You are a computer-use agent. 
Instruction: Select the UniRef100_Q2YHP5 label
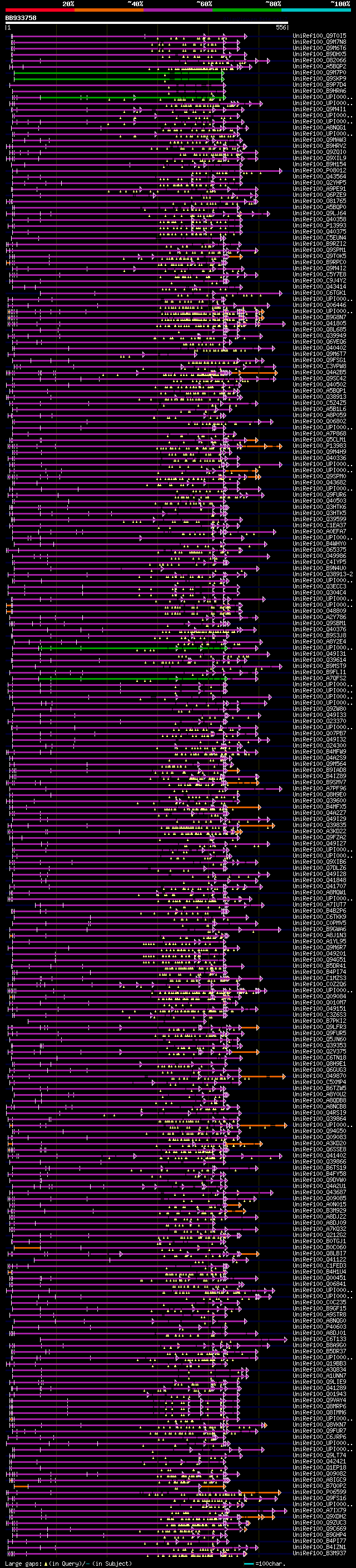319,182
